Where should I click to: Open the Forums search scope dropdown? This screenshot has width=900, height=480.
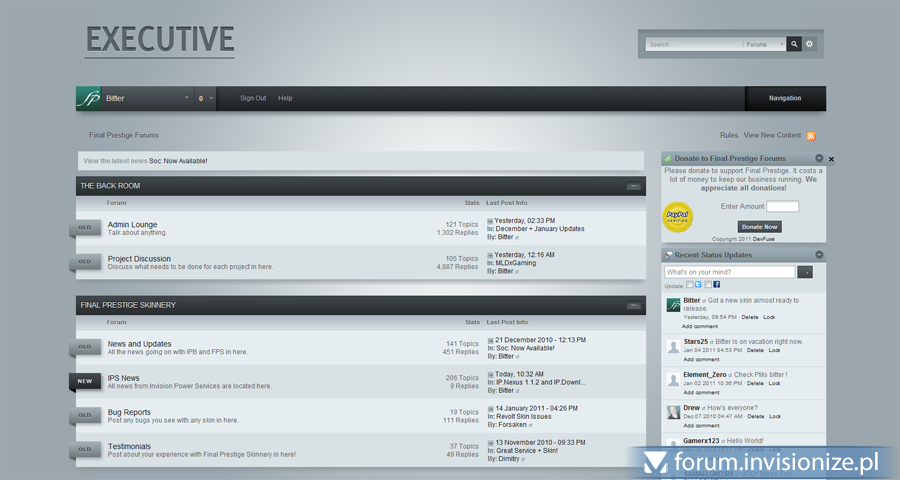pyautogui.click(x=765, y=44)
